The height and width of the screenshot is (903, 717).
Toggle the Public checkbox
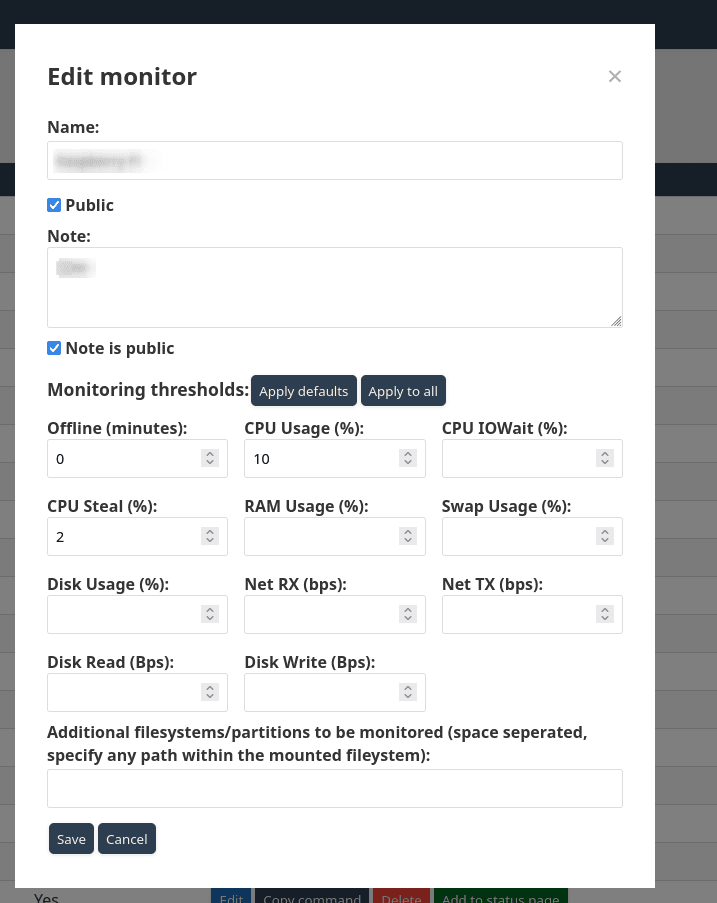[55, 205]
